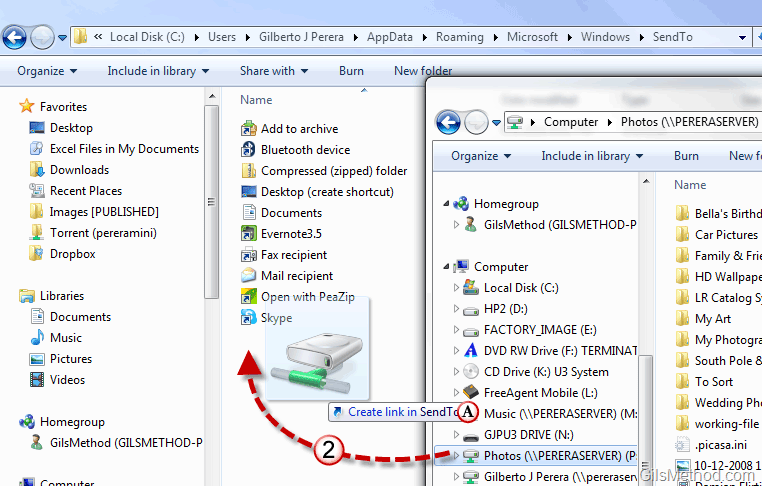Image resolution: width=762 pixels, height=486 pixels.
Task: Collapse the Homegroup node in Photos window
Action: pos(446,204)
